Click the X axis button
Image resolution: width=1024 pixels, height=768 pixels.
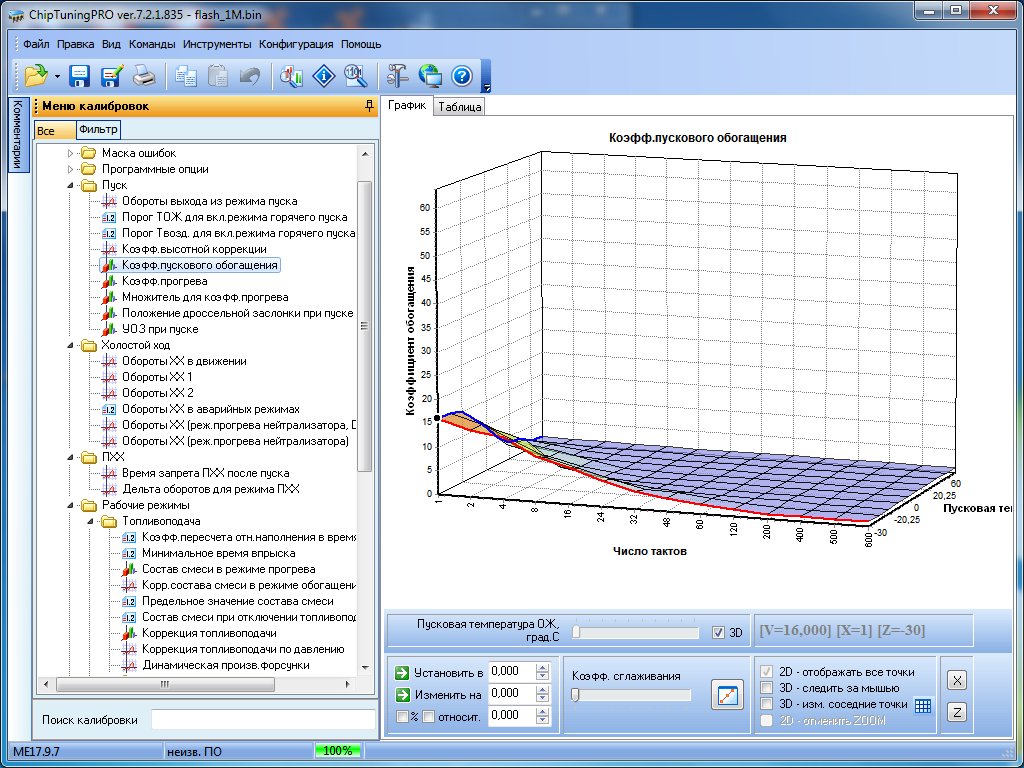[957, 680]
